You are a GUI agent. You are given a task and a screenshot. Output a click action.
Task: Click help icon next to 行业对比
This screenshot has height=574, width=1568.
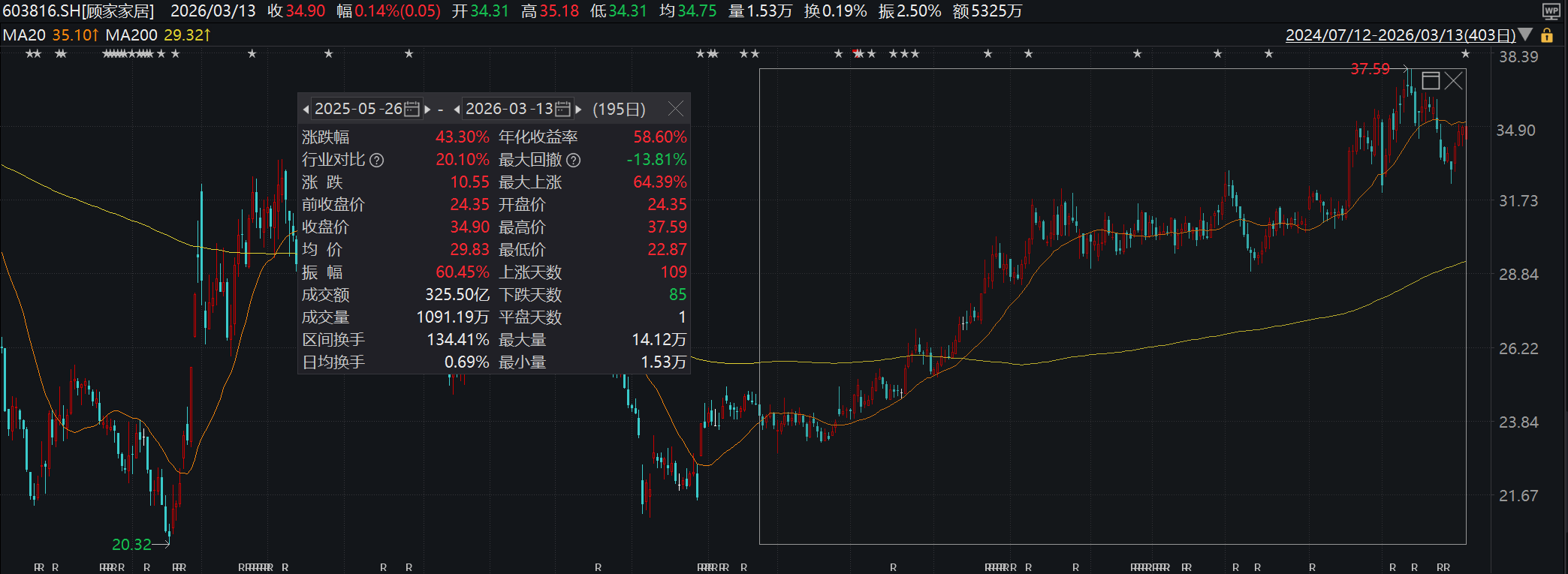377,160
